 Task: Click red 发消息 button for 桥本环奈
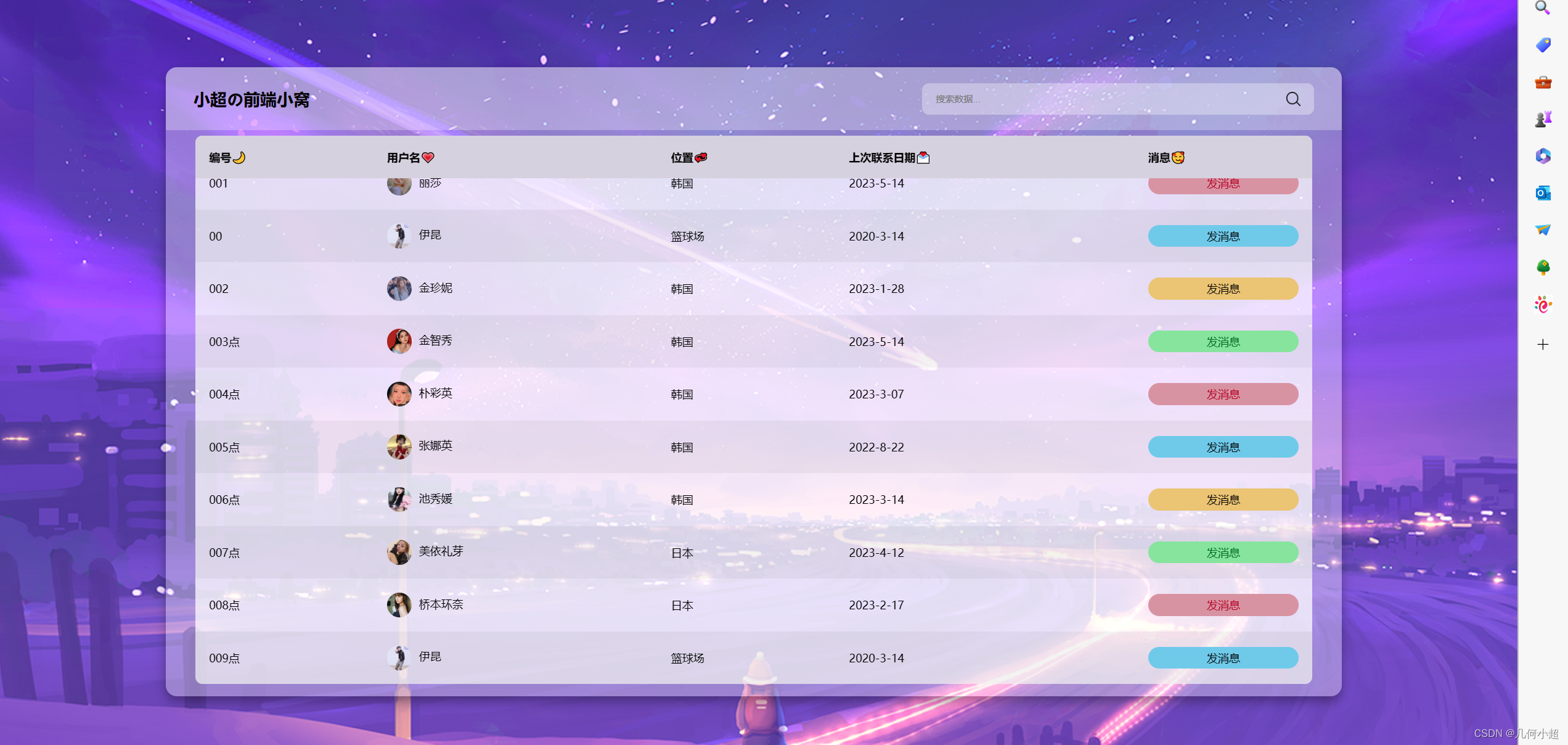pos(1223,605)
